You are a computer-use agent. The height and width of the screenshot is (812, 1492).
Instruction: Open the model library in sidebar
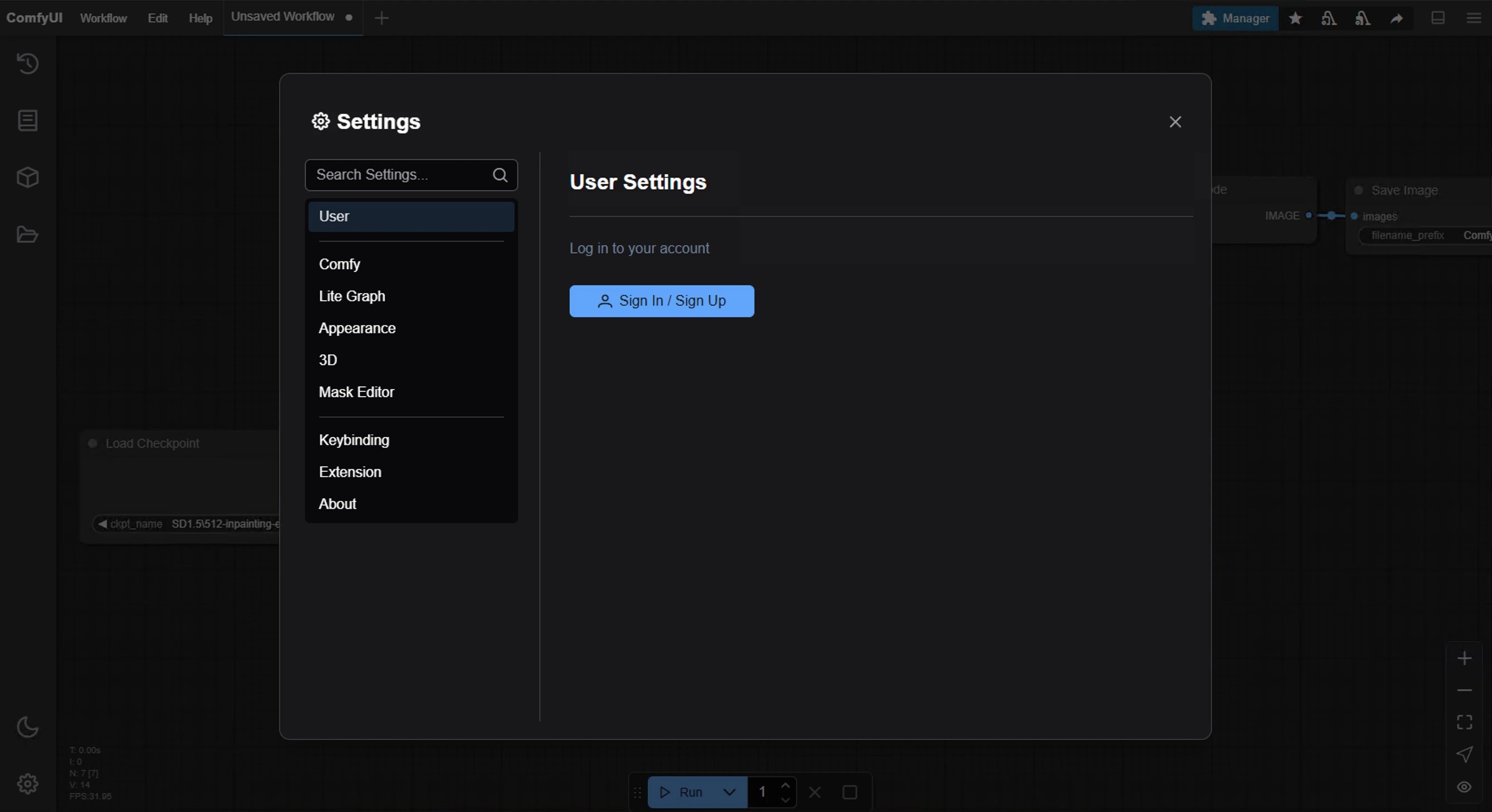tap(27, 177)
